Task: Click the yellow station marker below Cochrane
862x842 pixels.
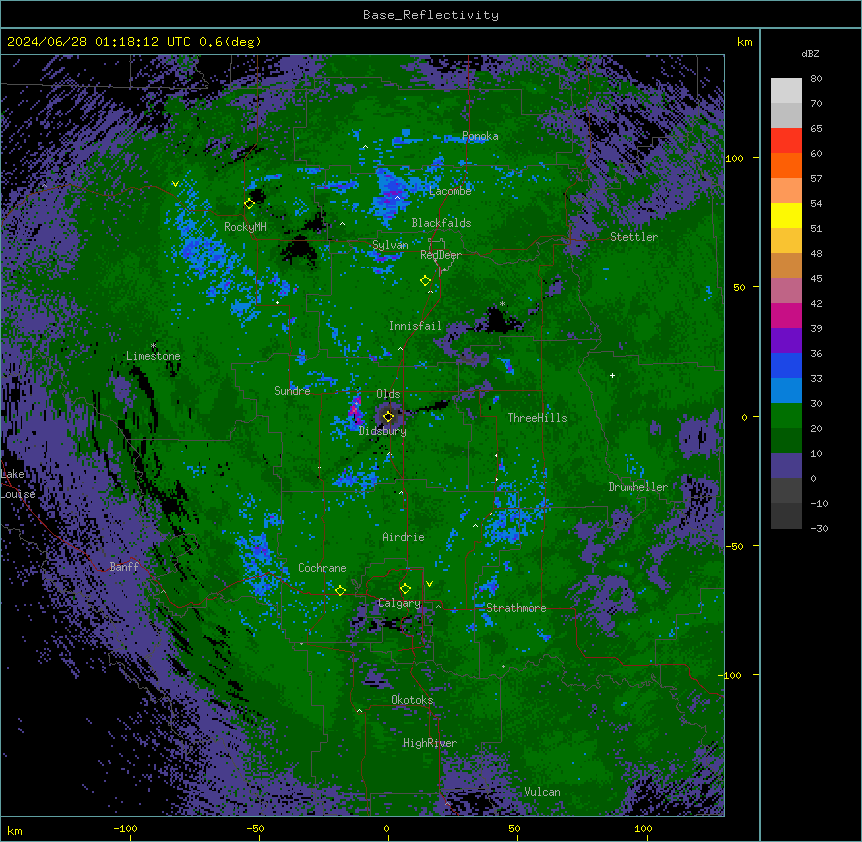Action: pyautogui.click(x=340, y=591)
